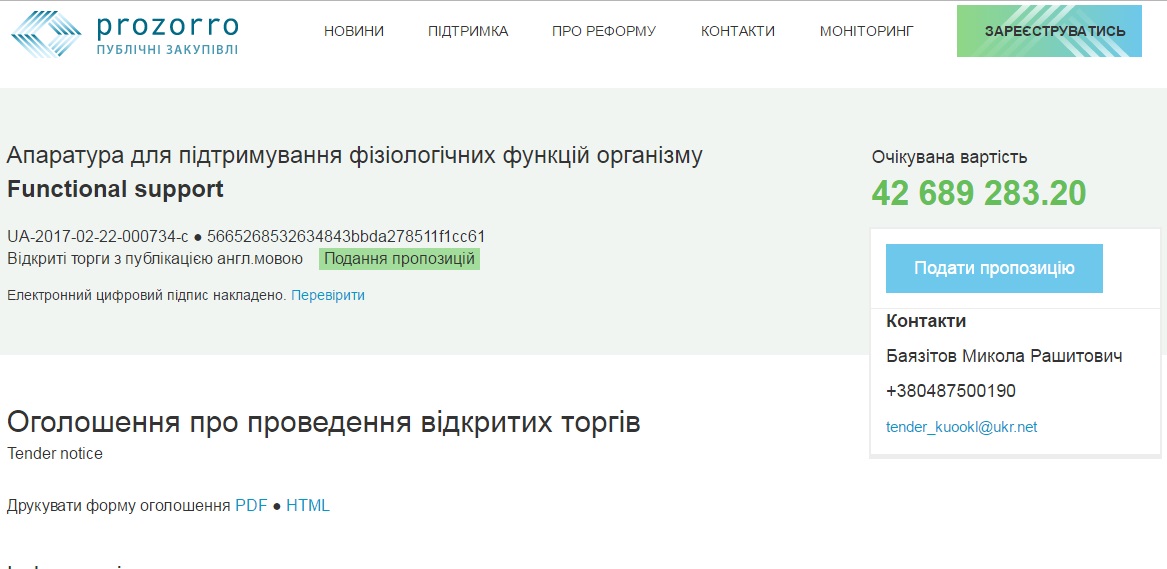Click the expected value 42 689 283.20

978,193
